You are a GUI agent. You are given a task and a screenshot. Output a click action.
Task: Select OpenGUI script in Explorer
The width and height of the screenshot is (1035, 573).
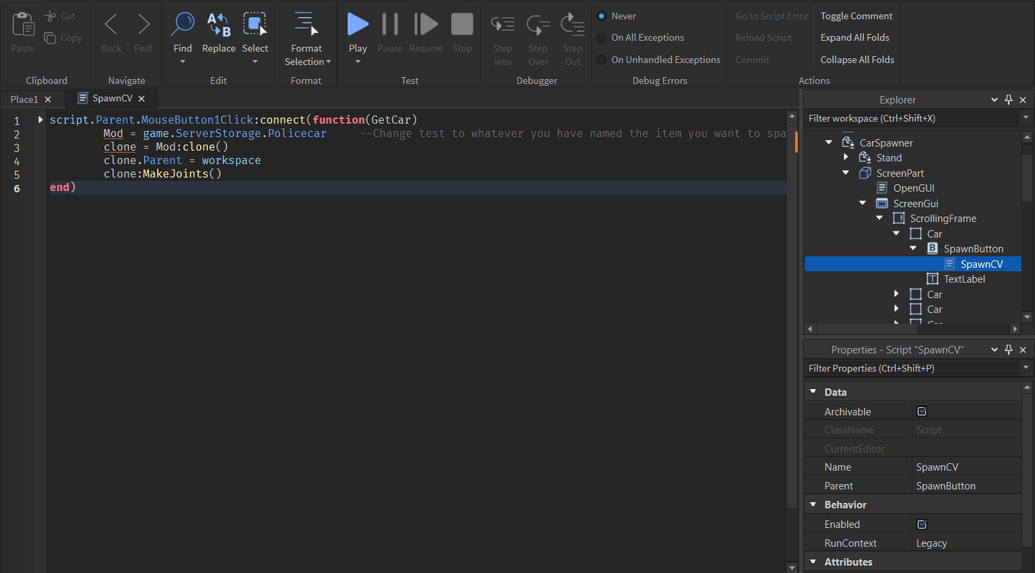913,188
